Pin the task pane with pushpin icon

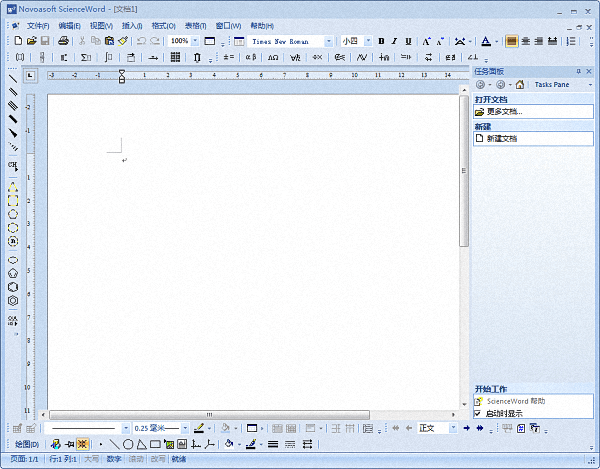tap(577, 72)
